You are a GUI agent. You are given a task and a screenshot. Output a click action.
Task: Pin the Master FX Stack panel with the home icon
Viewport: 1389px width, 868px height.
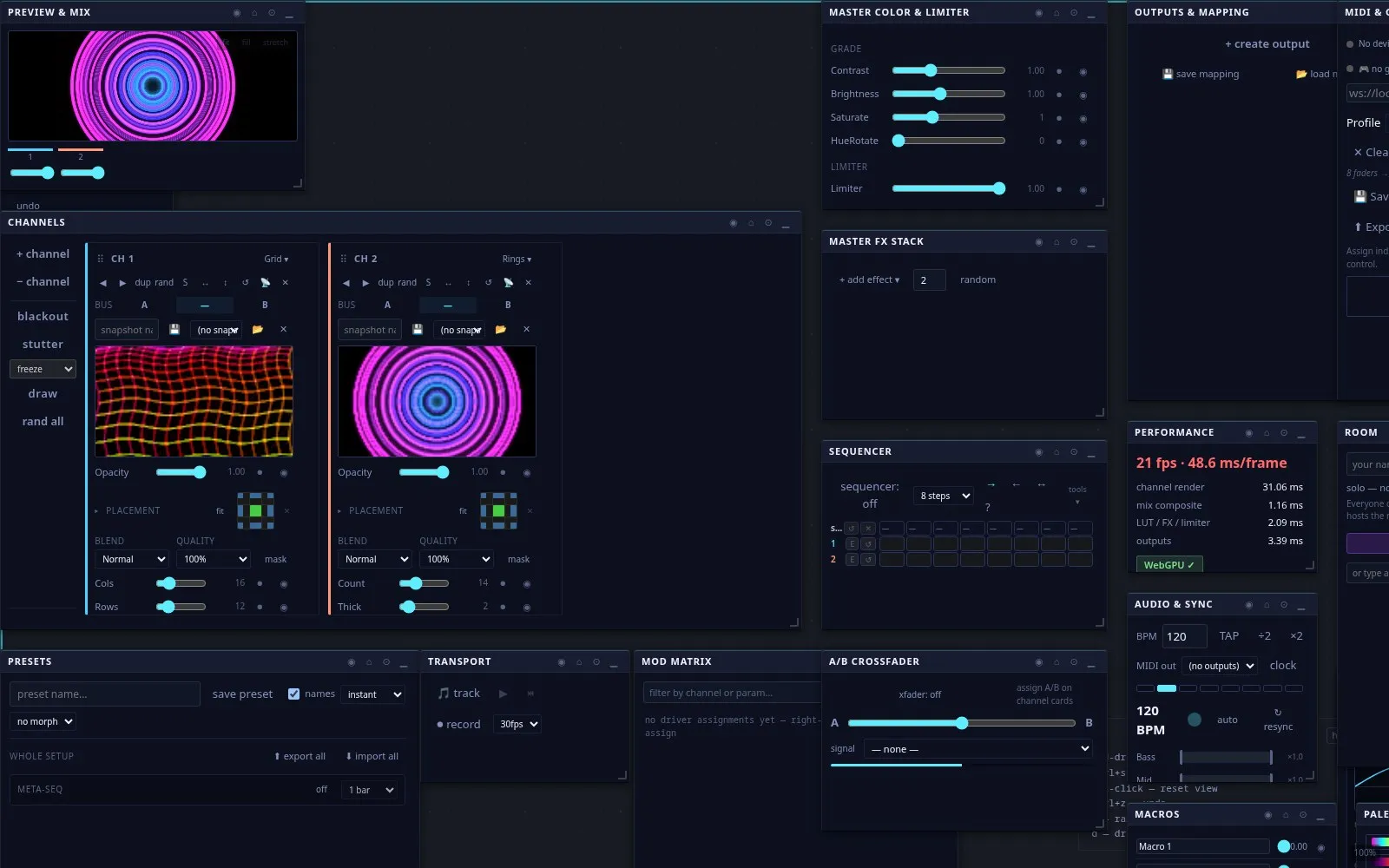coord(1057,242)
